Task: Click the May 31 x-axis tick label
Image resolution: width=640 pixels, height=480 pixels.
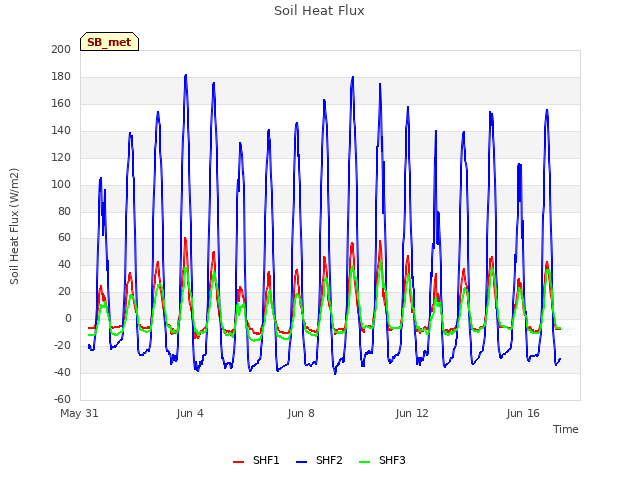Action: tap(79, 413)
